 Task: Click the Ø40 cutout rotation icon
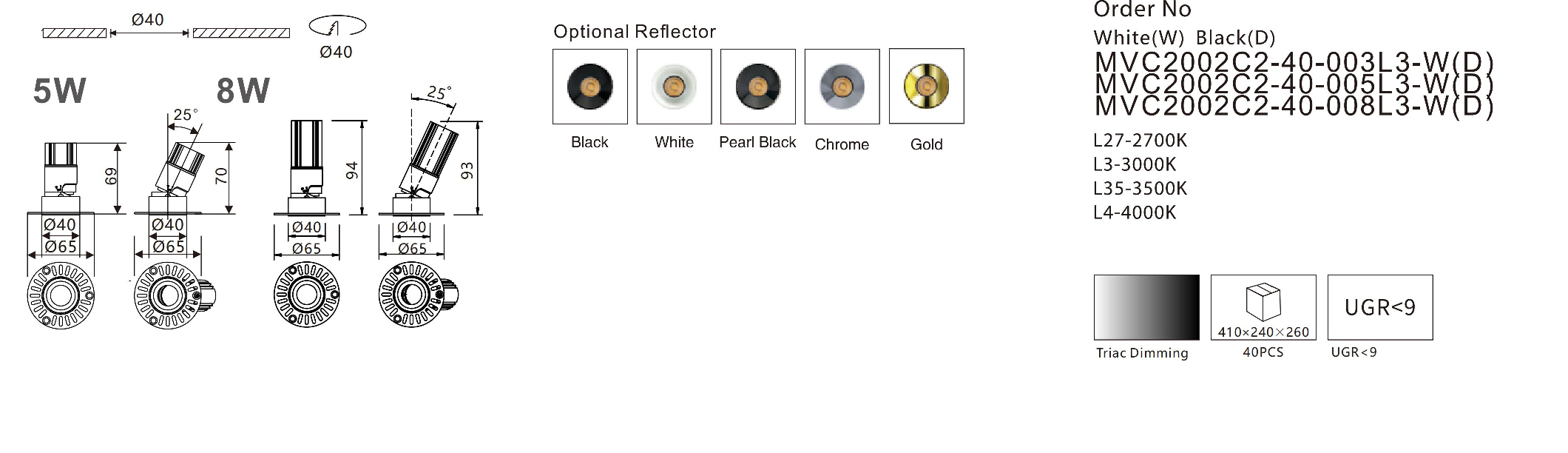(337, 27)
